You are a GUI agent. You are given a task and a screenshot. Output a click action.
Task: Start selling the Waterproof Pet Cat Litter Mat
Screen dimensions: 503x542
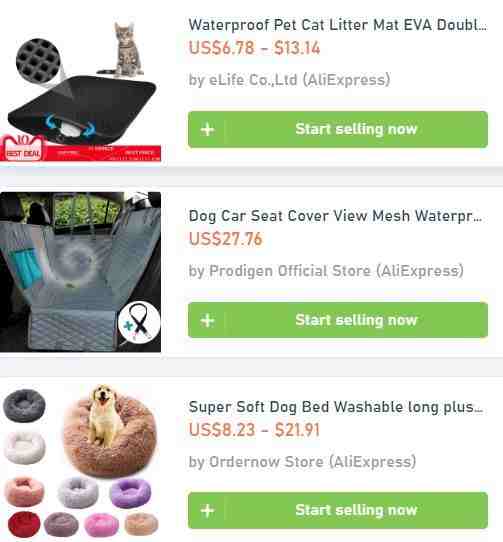point(338,129)
